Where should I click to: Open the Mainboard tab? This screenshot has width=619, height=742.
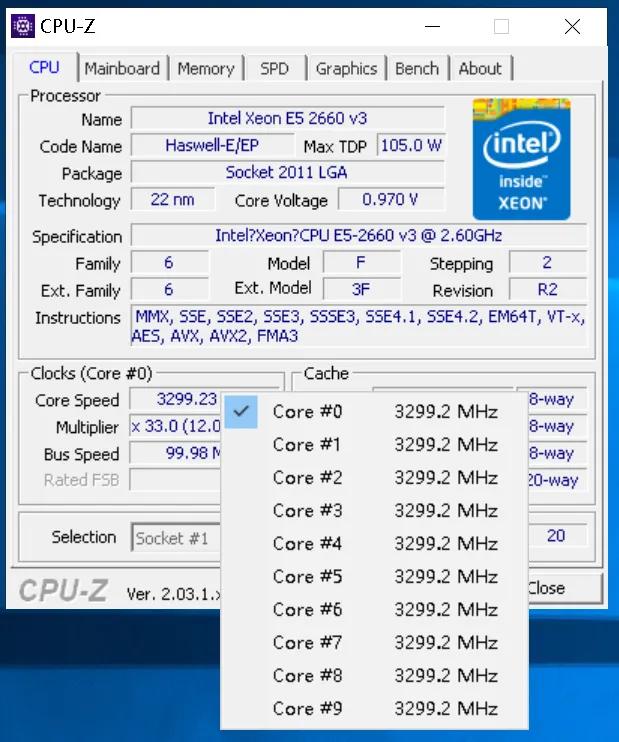pos(122,69)
